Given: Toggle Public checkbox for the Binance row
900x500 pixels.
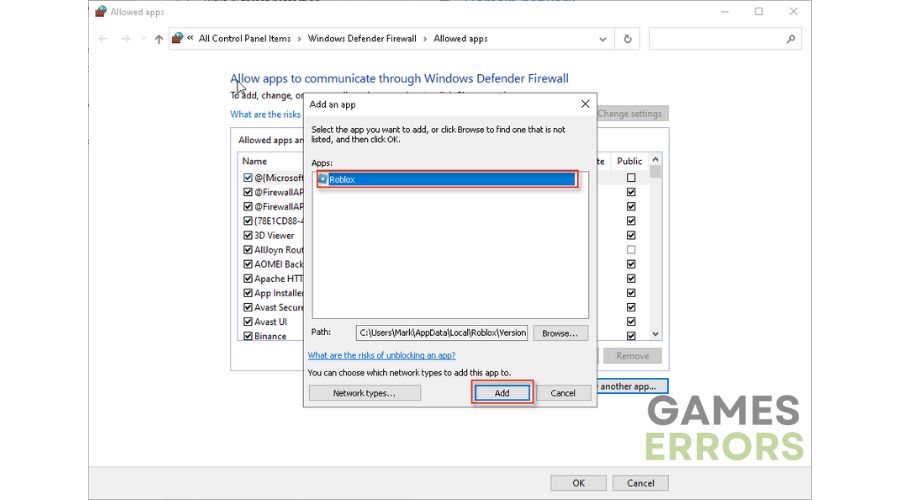Looking at the screenshot, I should pos(631,336).
